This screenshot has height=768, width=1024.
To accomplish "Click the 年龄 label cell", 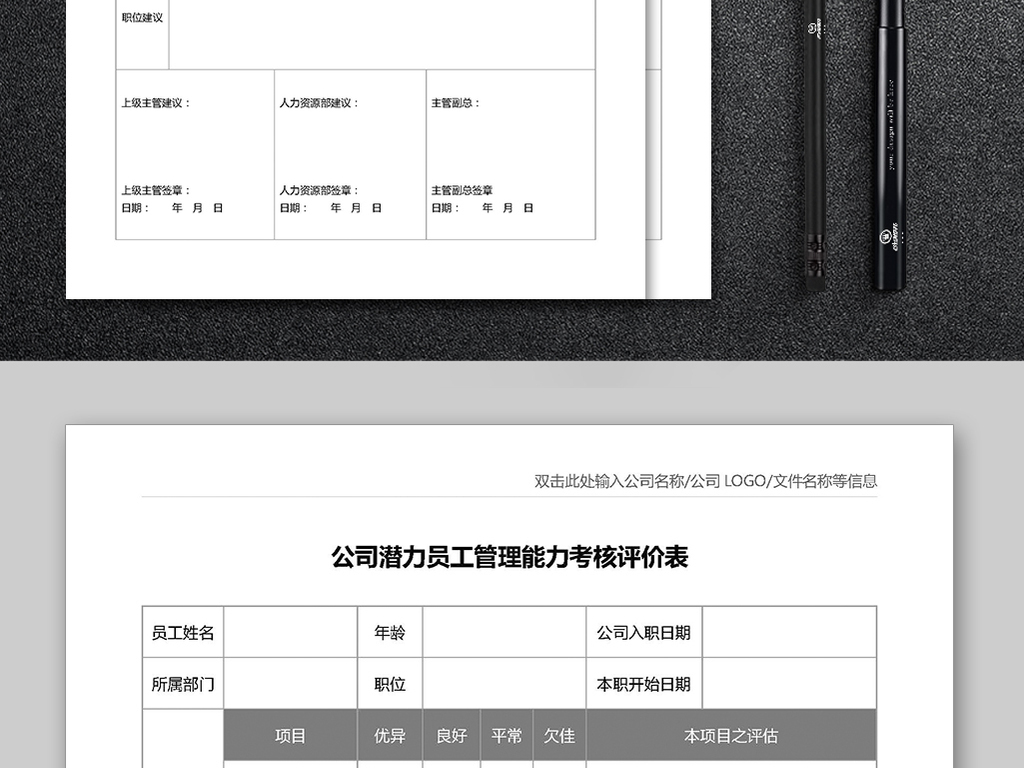I will point(389,631).
